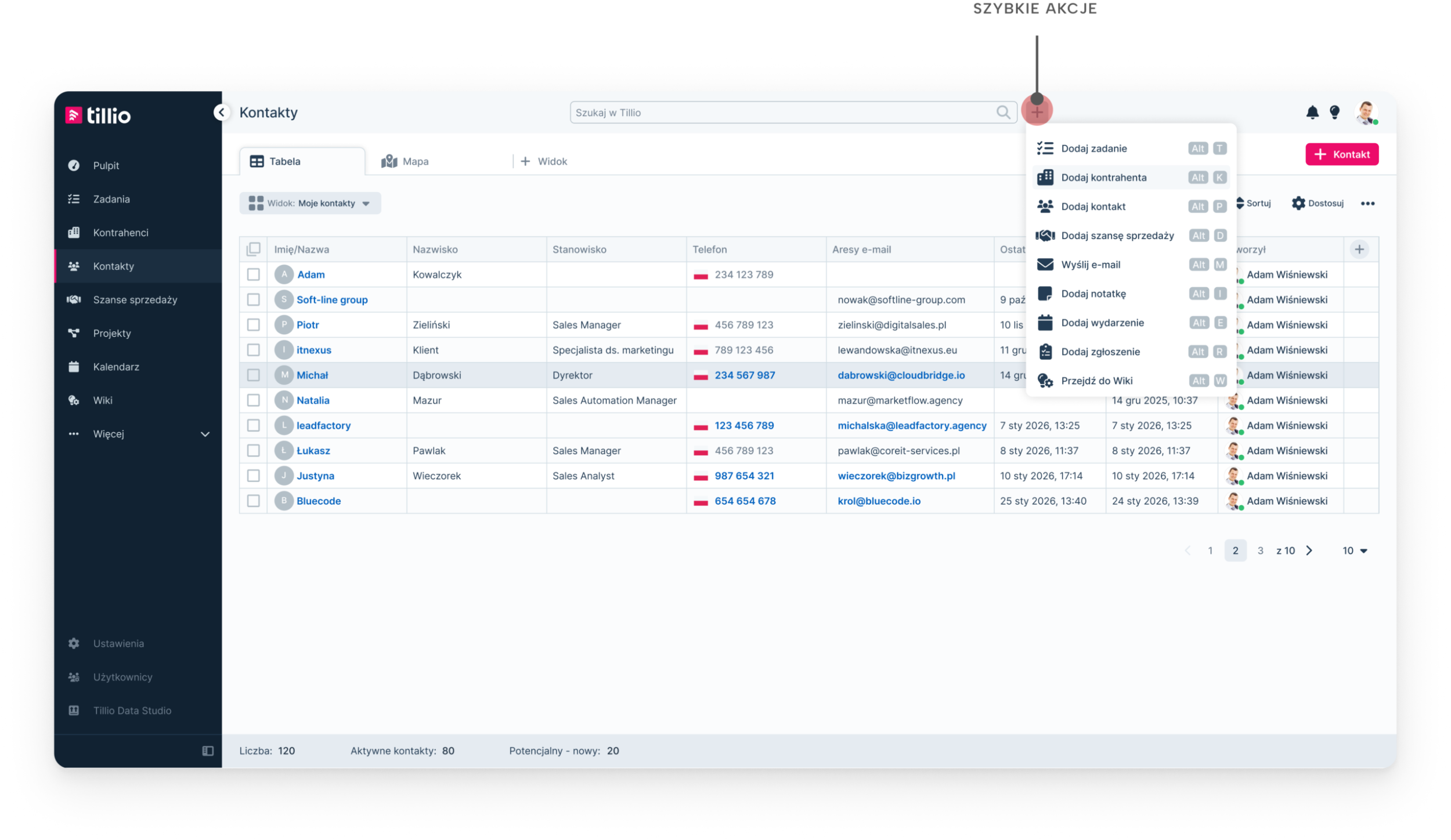Click the Sortuj sort control
The height and width of the screenshot is (840, 1451).
1254,204
